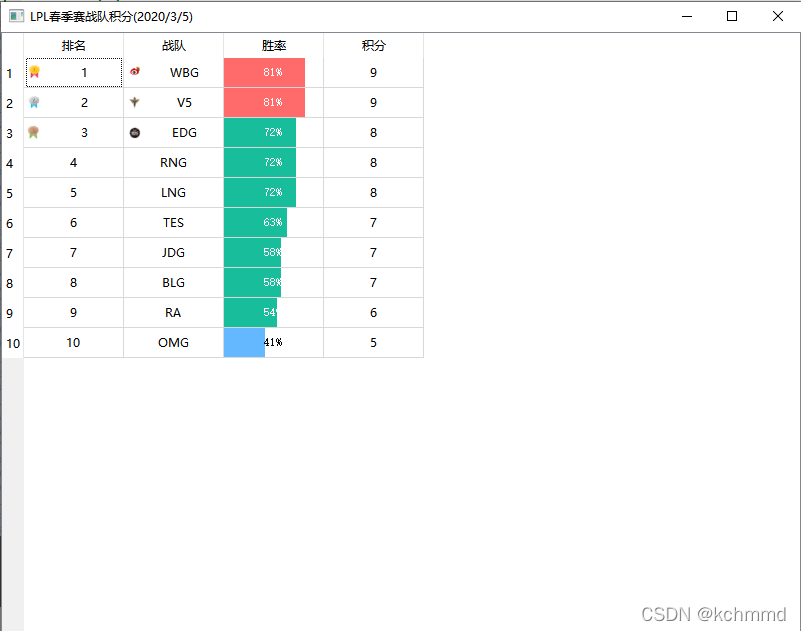Select row header 7

click(x=12, y=253)
